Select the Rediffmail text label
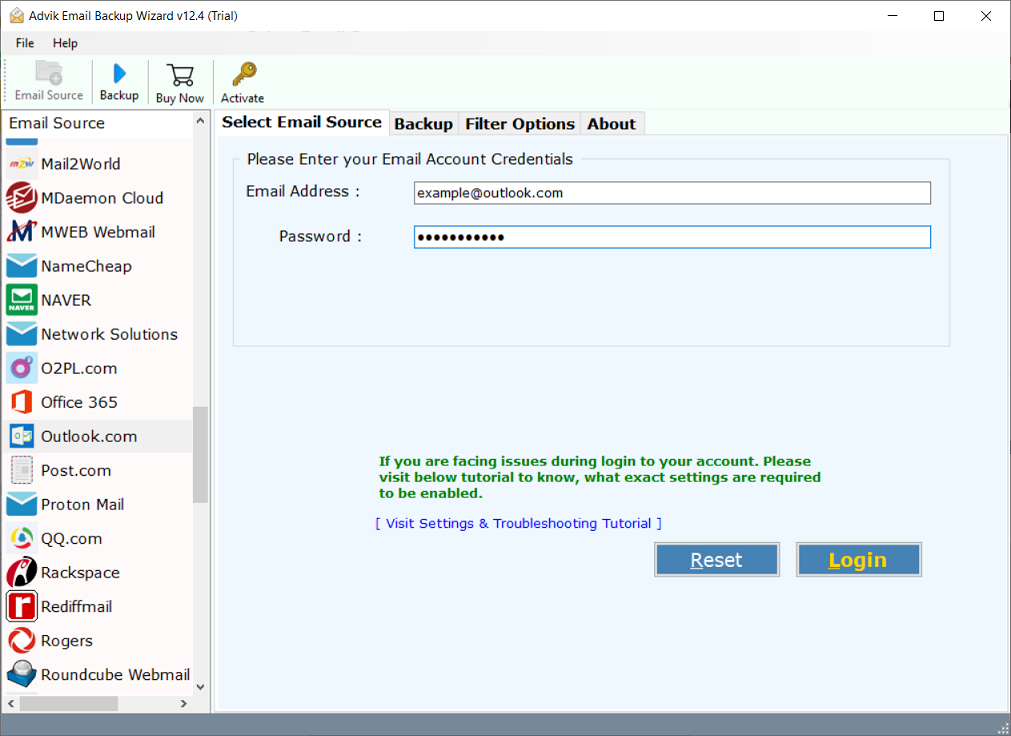The height and width of the screenshot is (736, 1011). [x=77, y=606]
